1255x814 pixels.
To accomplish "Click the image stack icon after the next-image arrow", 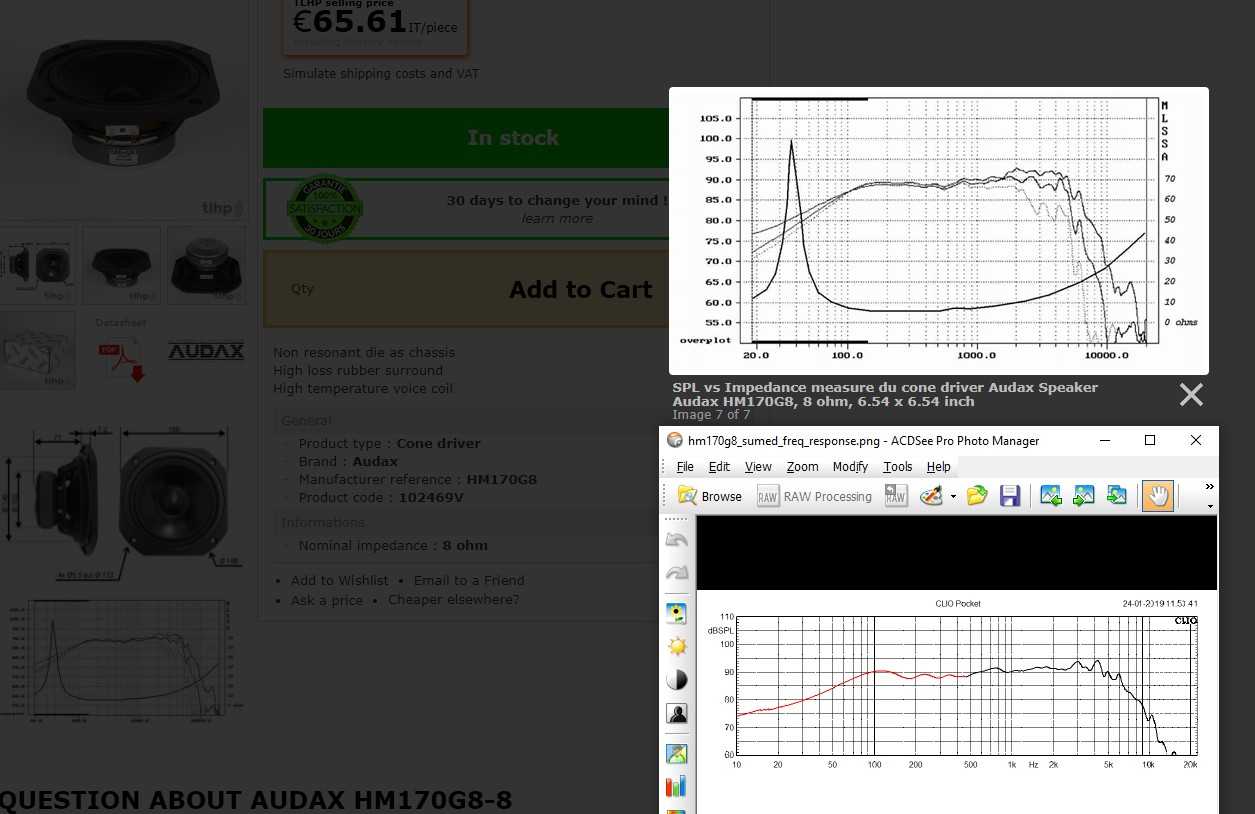I will pyautogui.click(x=1117, y=496).
